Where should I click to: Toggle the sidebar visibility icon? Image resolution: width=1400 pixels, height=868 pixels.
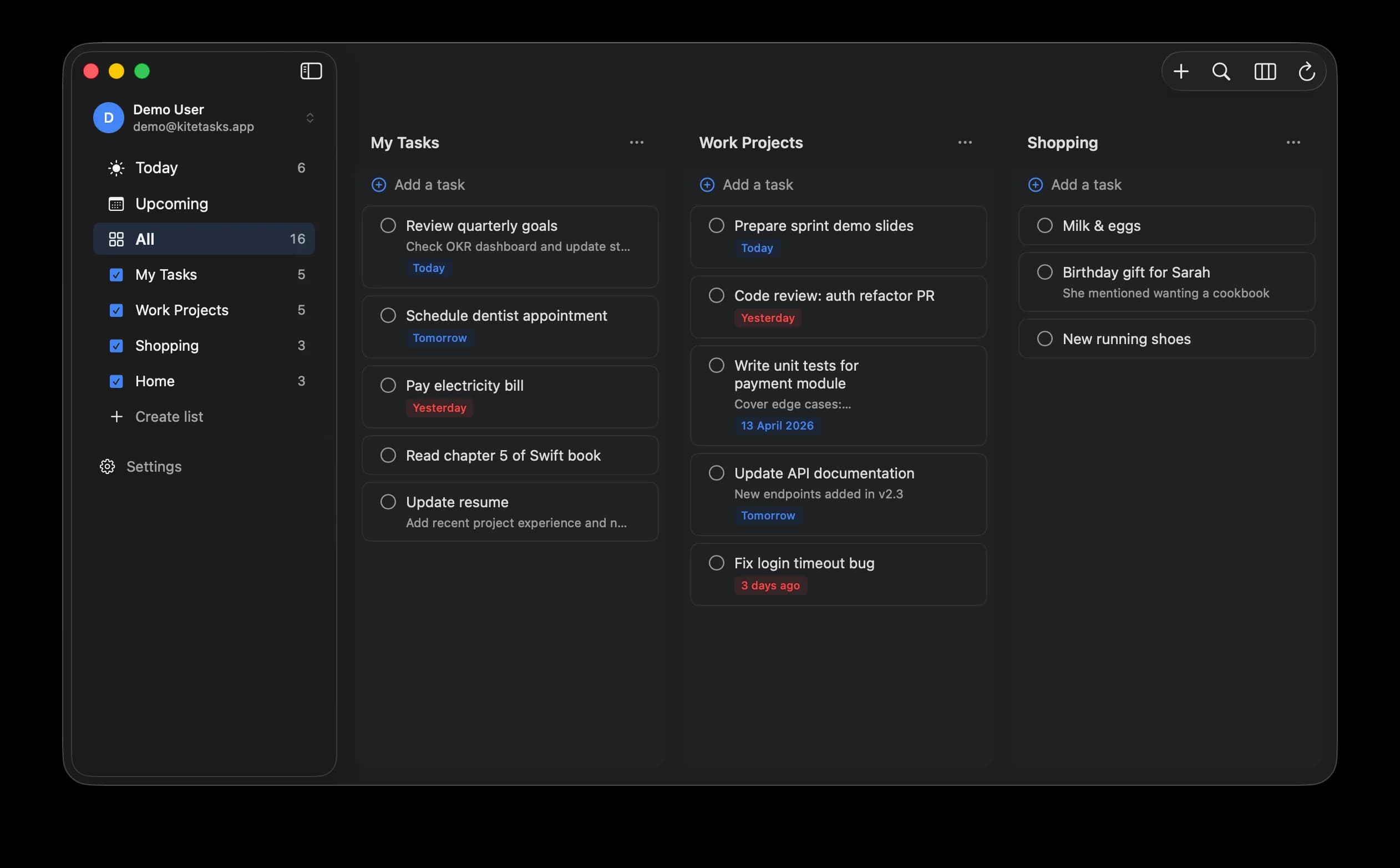pyautogui.click(x=311, y=70)
